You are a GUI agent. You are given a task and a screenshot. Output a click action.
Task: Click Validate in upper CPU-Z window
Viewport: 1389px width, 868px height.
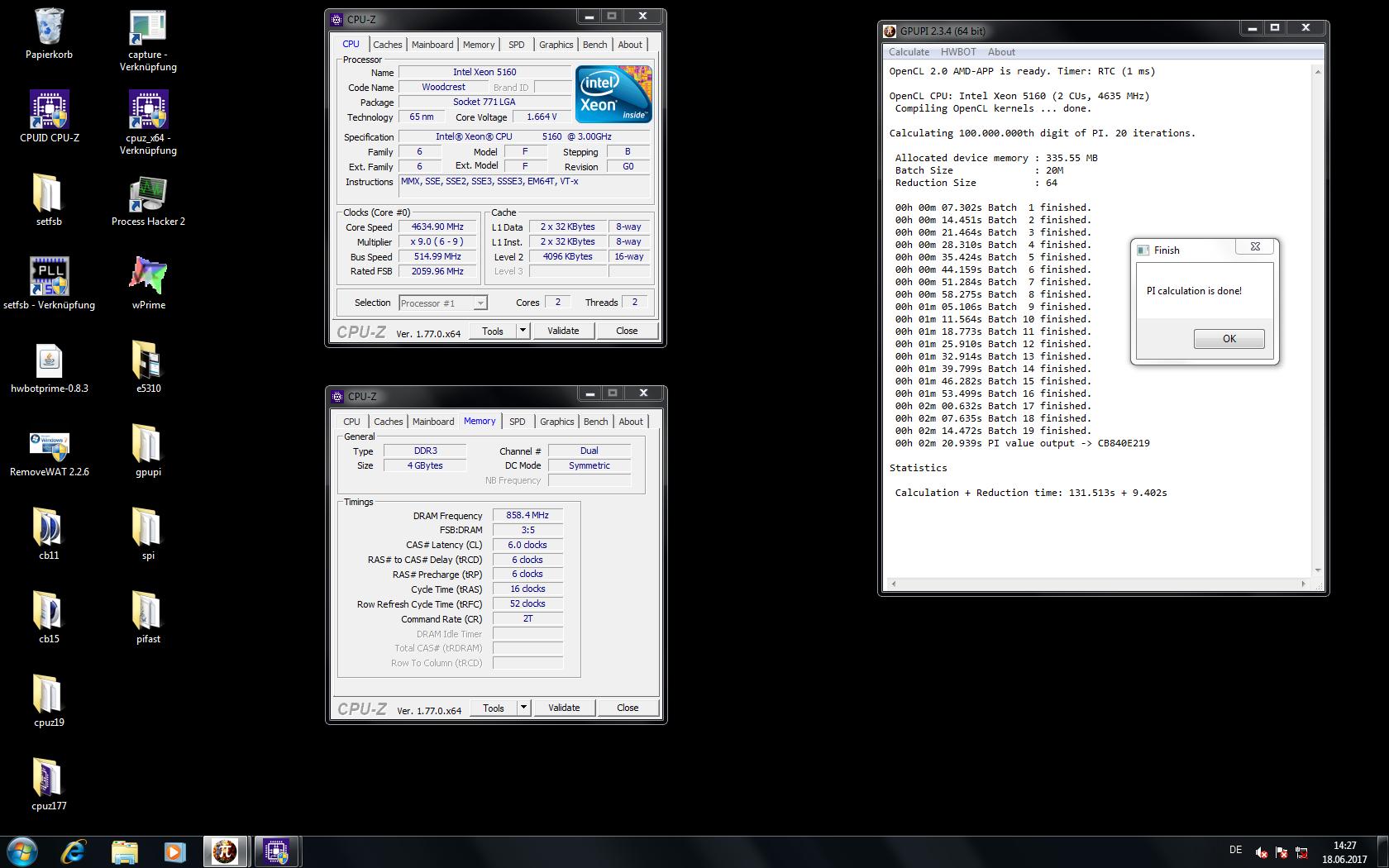click(x=563, y=331)
